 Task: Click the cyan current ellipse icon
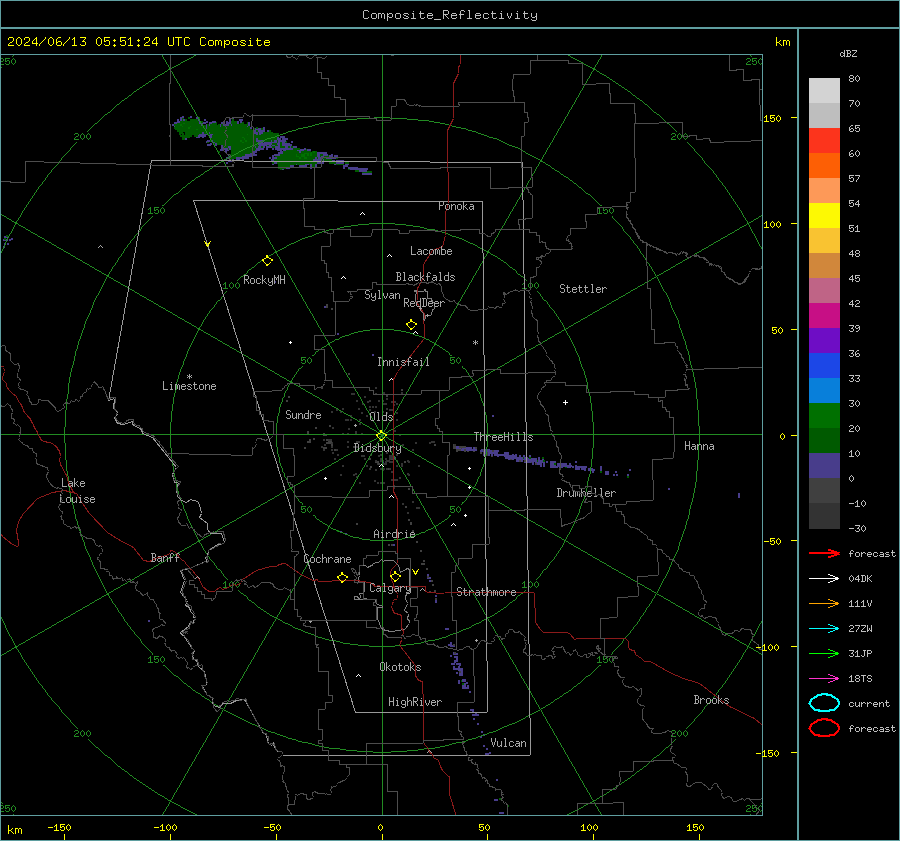[x=824, y=703]
